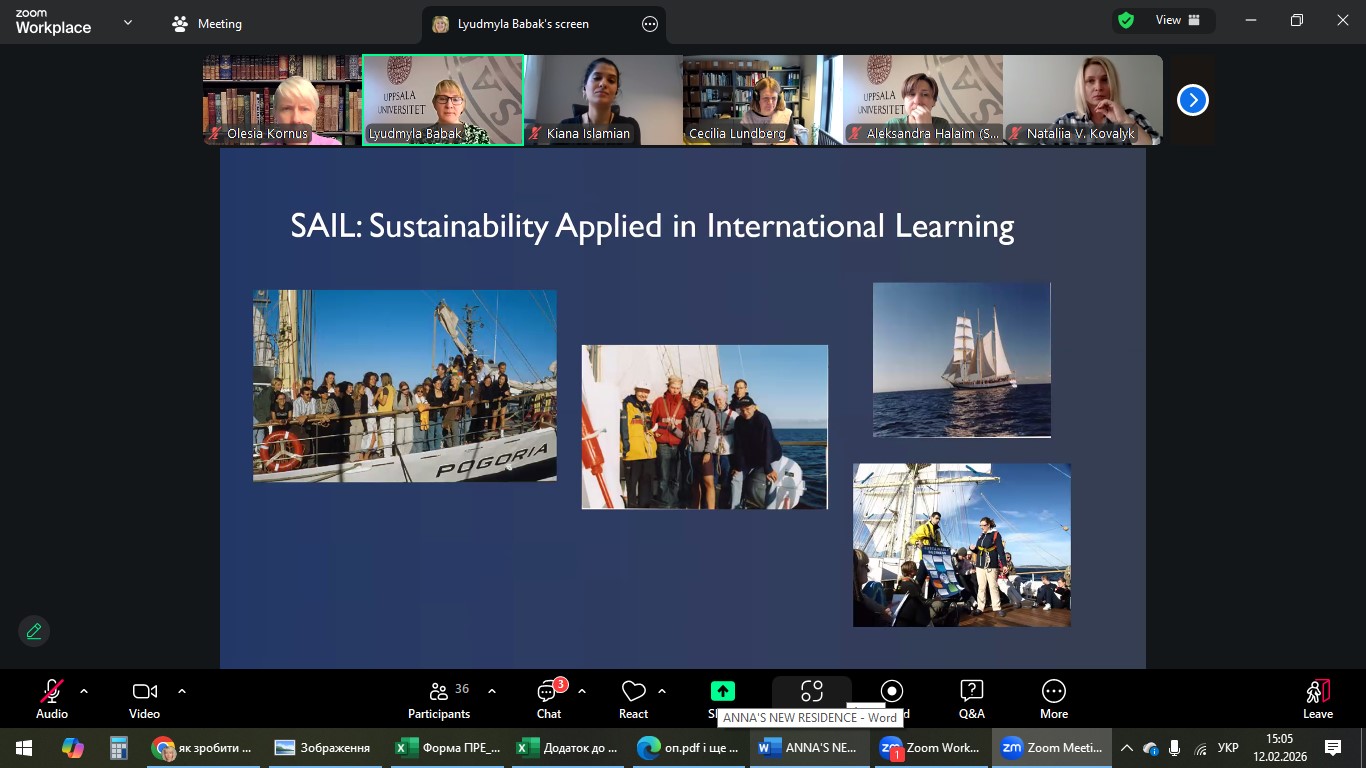Open the Participants panel
The width and height of the screenshot is (1366, 768).
click(439, 698)
